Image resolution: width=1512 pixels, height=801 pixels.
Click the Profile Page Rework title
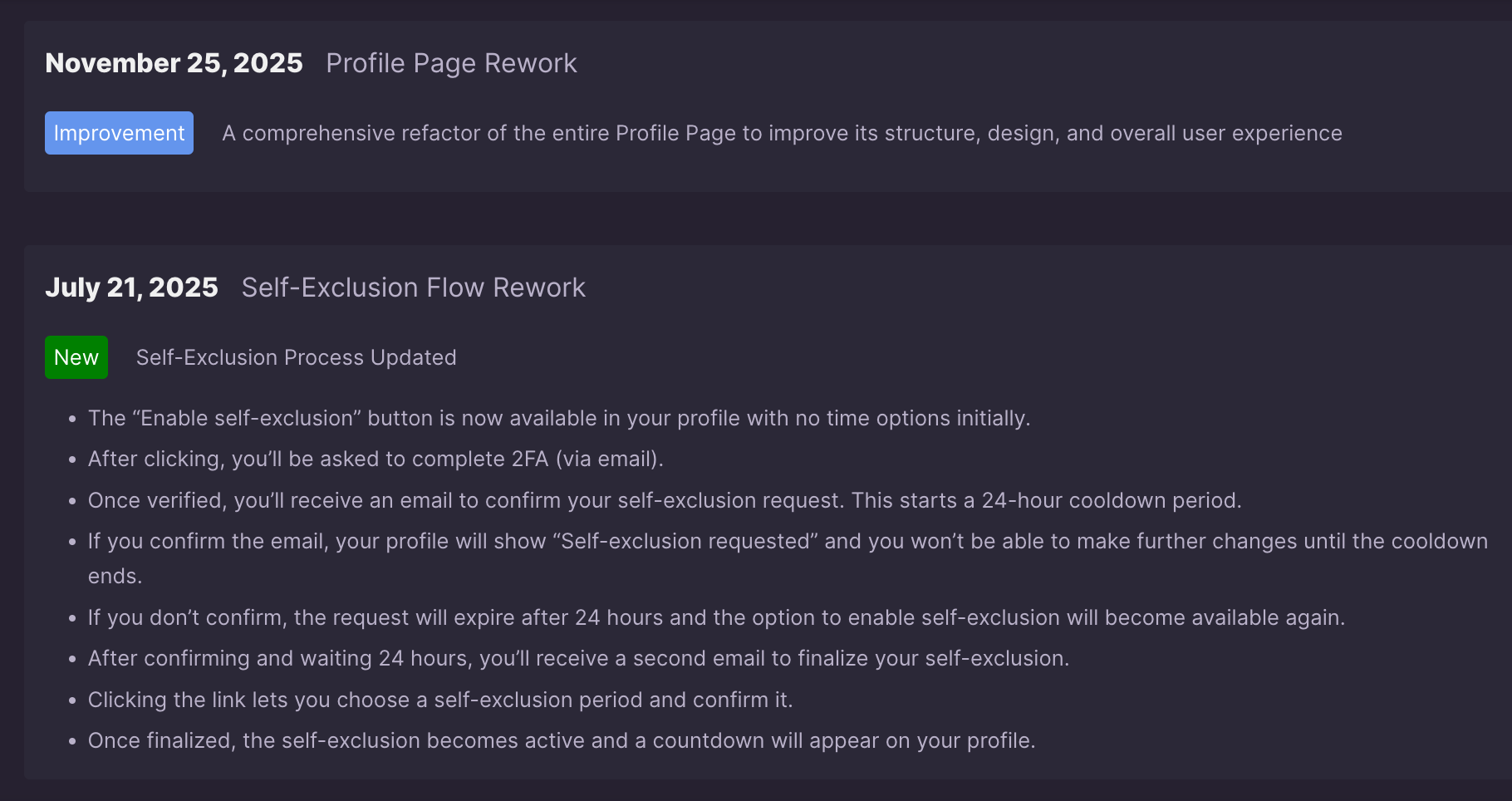pos(451,63)
